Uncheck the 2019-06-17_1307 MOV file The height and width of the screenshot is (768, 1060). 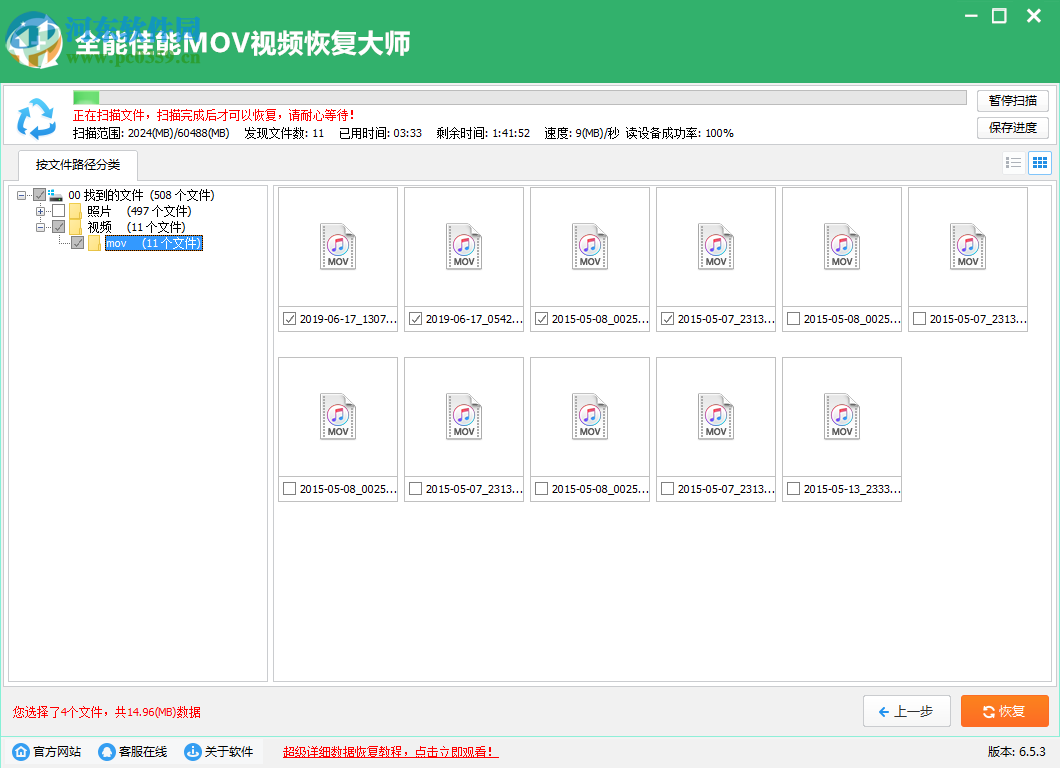tap(290, 319)
